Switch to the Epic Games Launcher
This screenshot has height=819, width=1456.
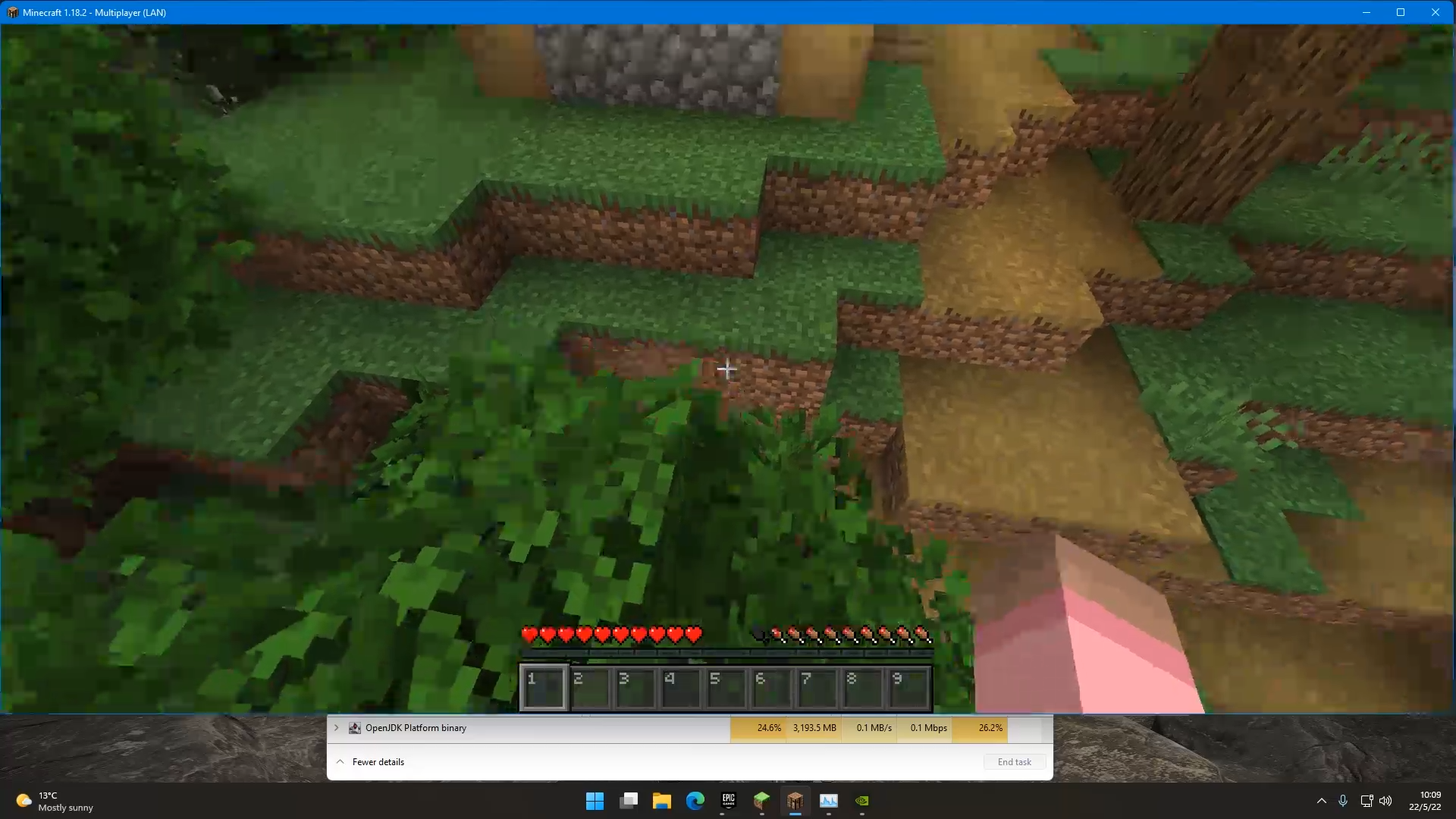click(728, 801)
